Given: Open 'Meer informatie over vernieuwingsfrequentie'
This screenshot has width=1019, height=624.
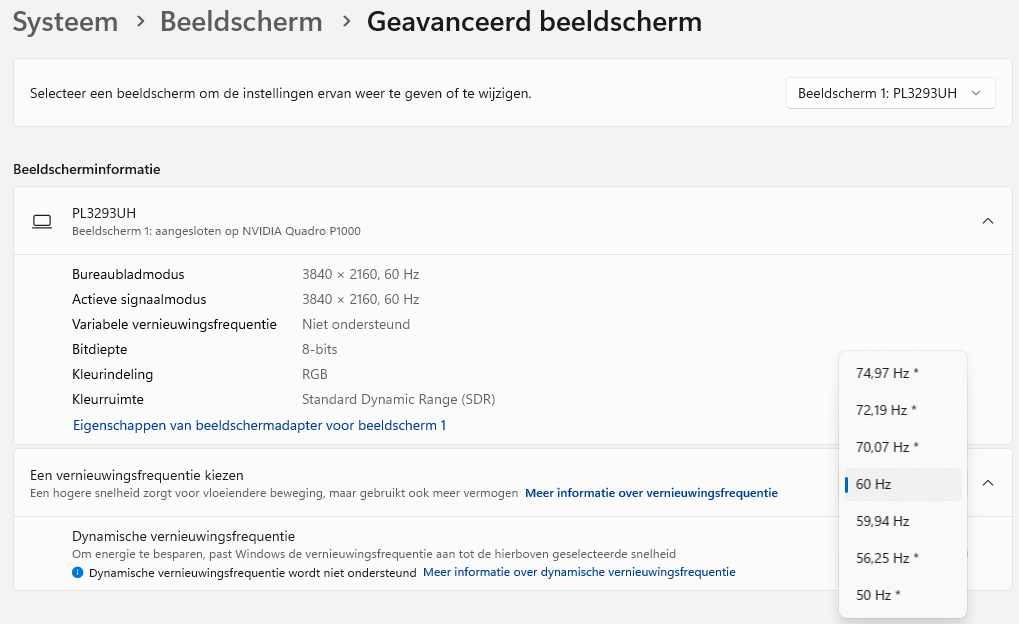Looking at the screenshot, I should coord(651,492).
